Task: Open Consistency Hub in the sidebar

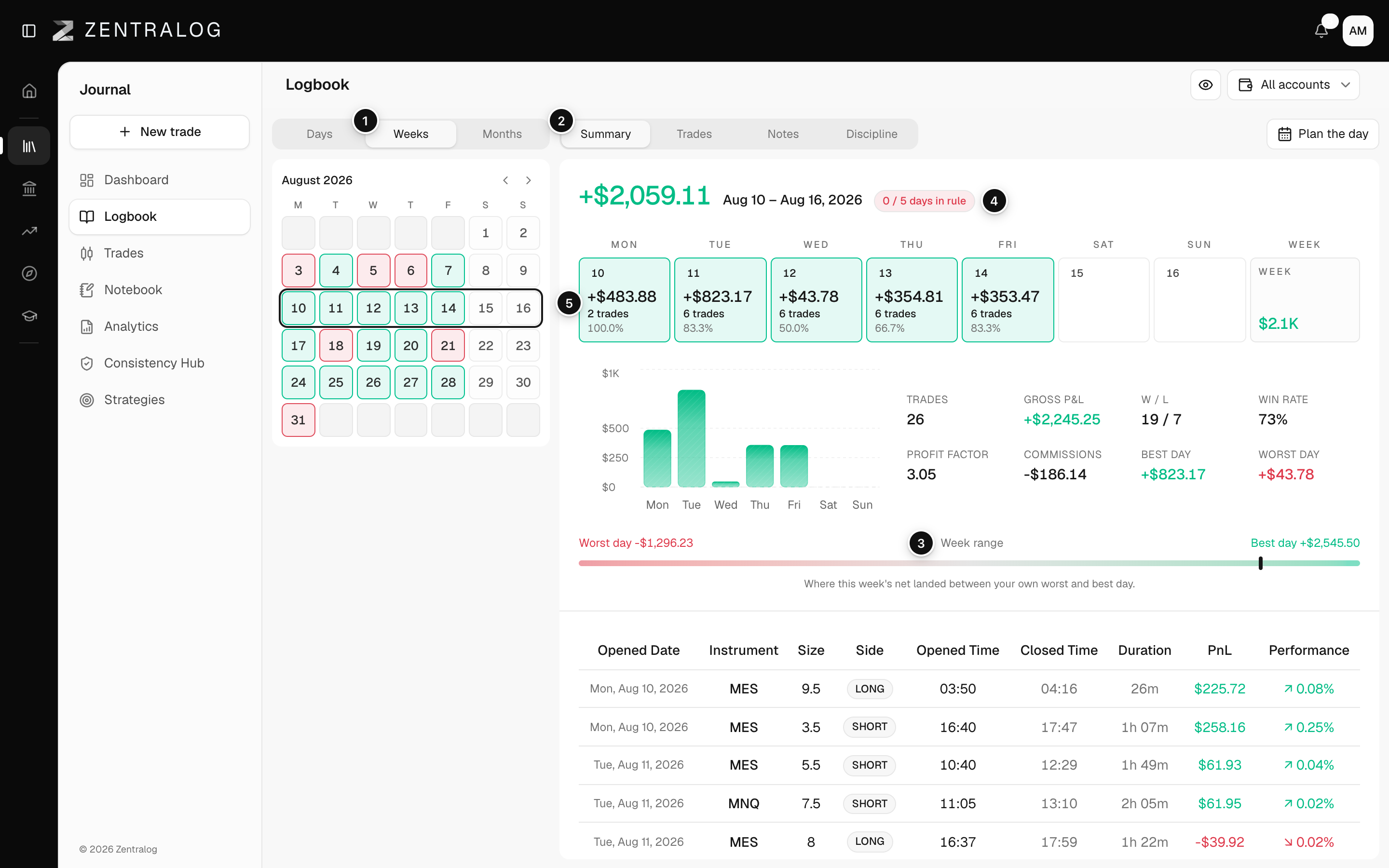Action: pyautogui.click(x=160, y=364)
